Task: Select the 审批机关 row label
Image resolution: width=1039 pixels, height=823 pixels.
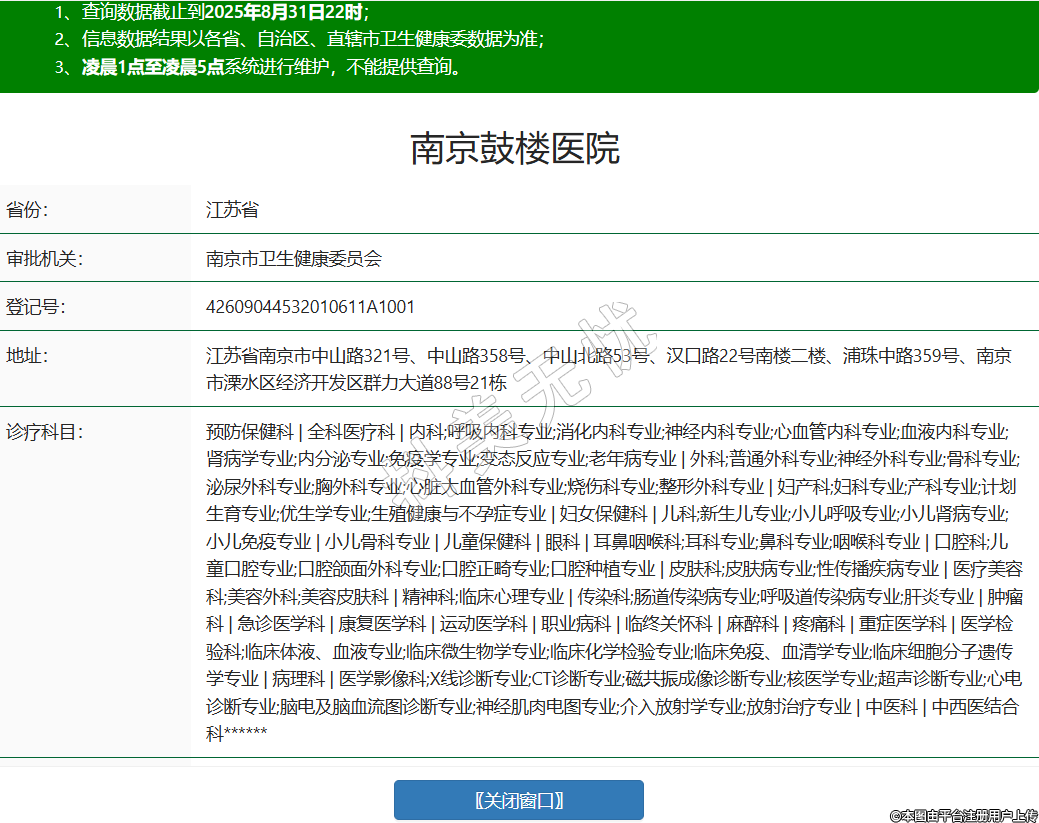Action: 45,259
